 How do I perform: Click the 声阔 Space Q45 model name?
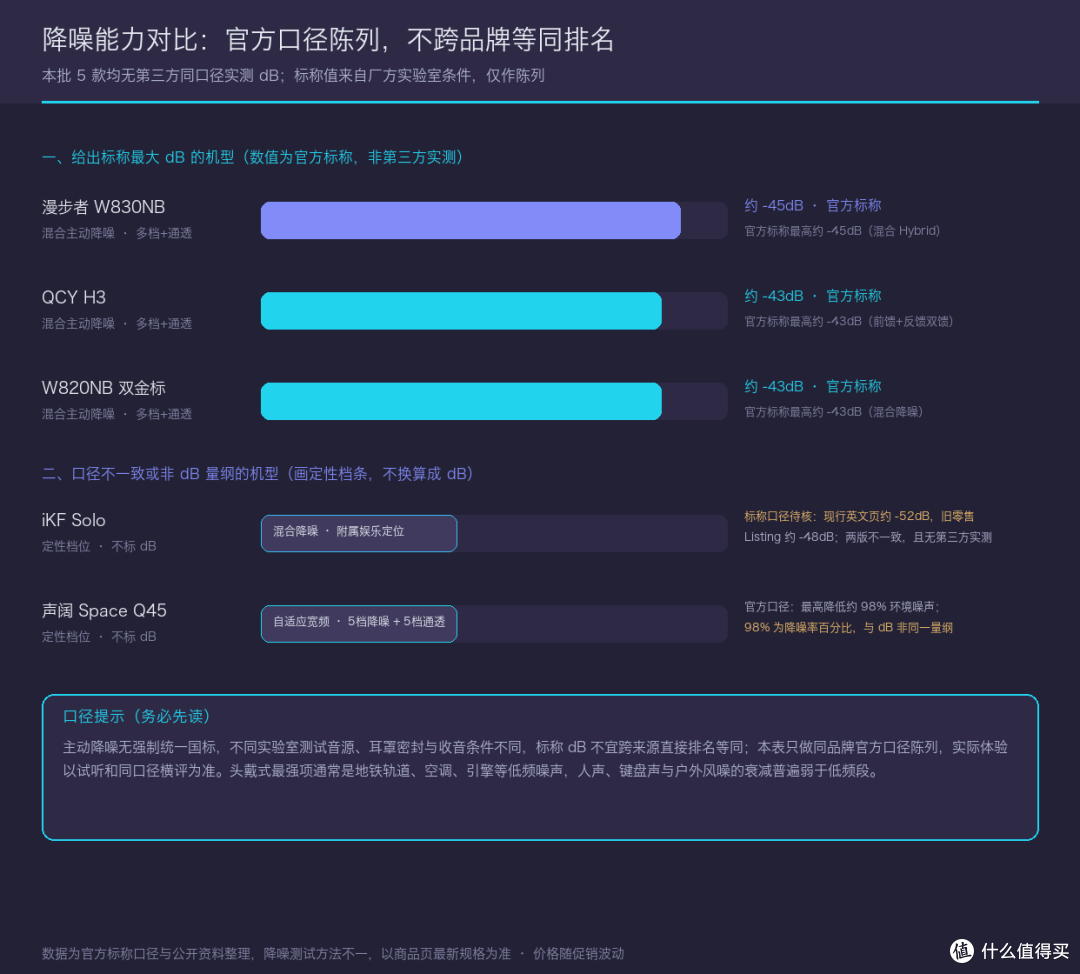click(x=104, y=610)
